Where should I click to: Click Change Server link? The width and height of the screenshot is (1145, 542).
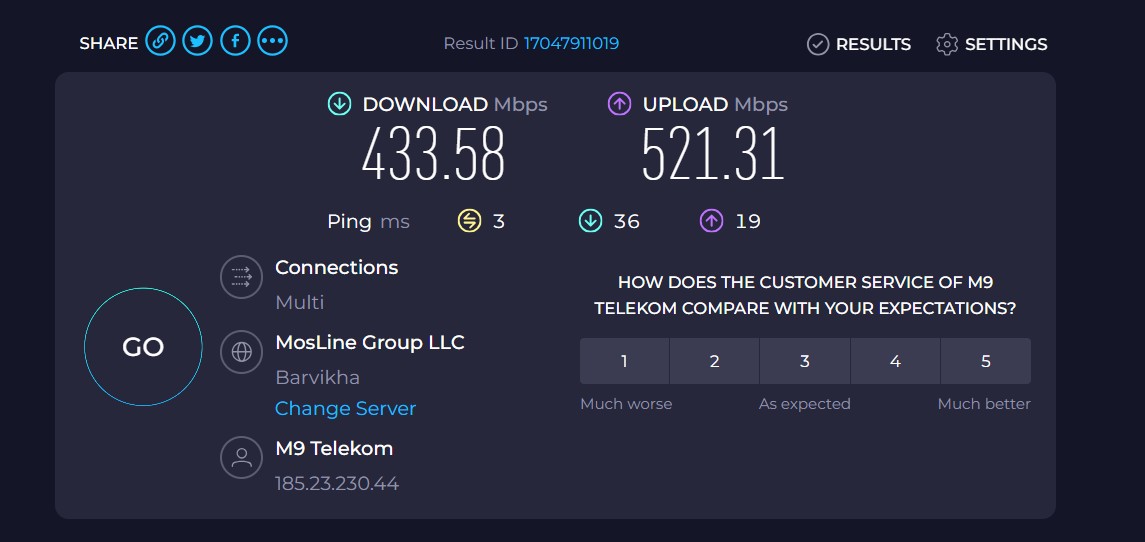click(345, 408)
